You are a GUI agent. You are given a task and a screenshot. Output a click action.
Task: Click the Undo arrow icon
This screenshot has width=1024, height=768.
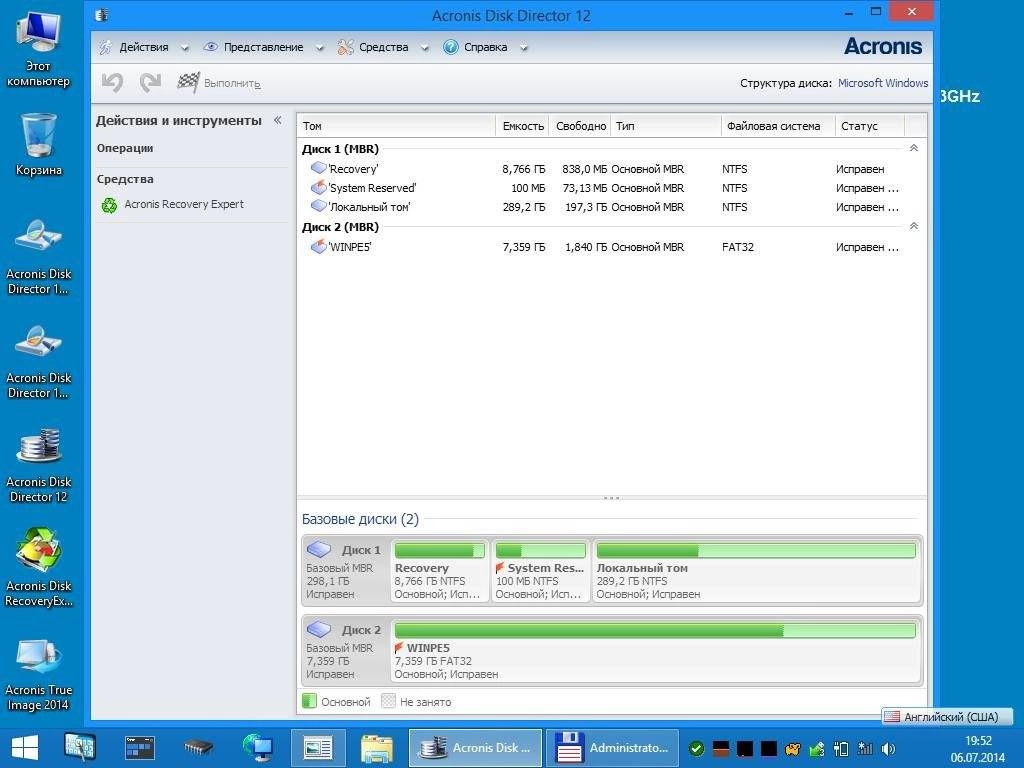[x=111, y=82]
